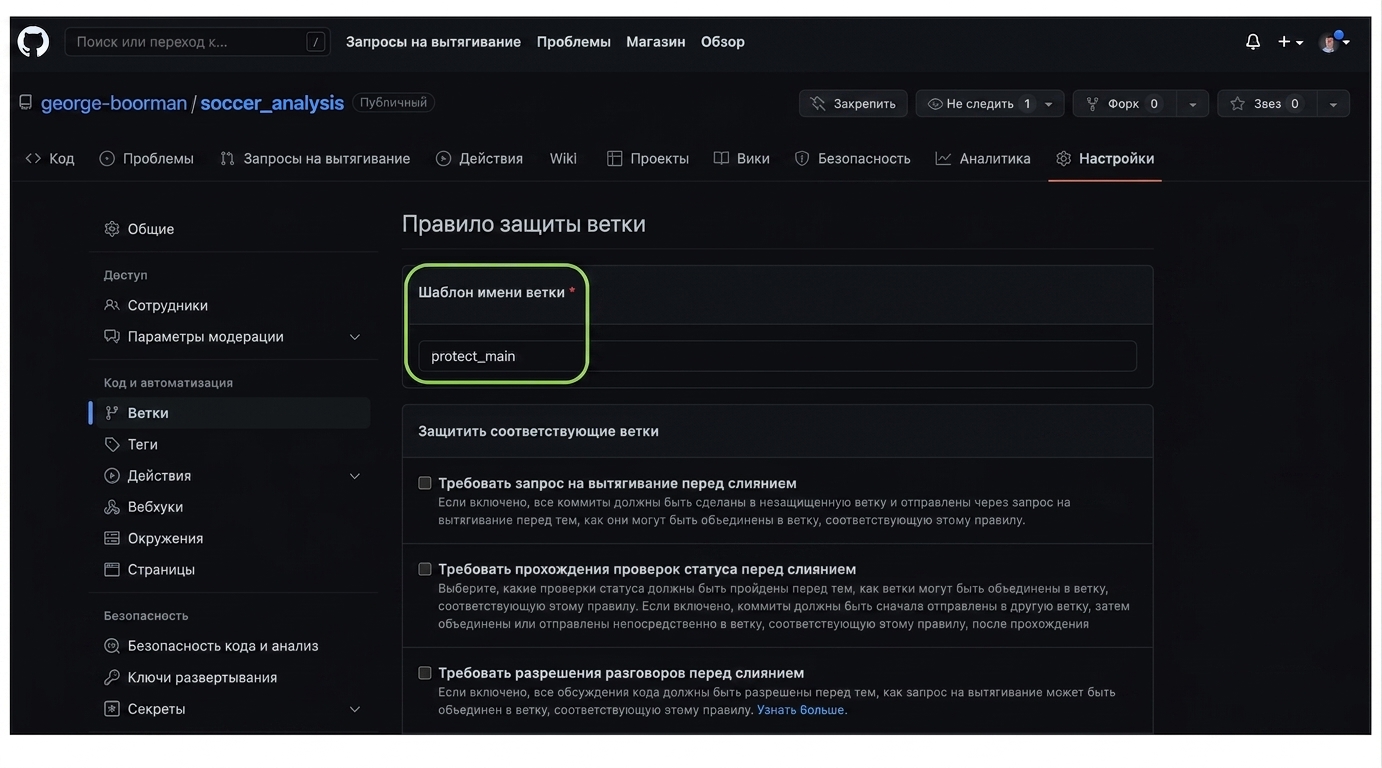1382x768 pixels.
Task: Click gear icon next to Общие
Action: coord(112,229)
